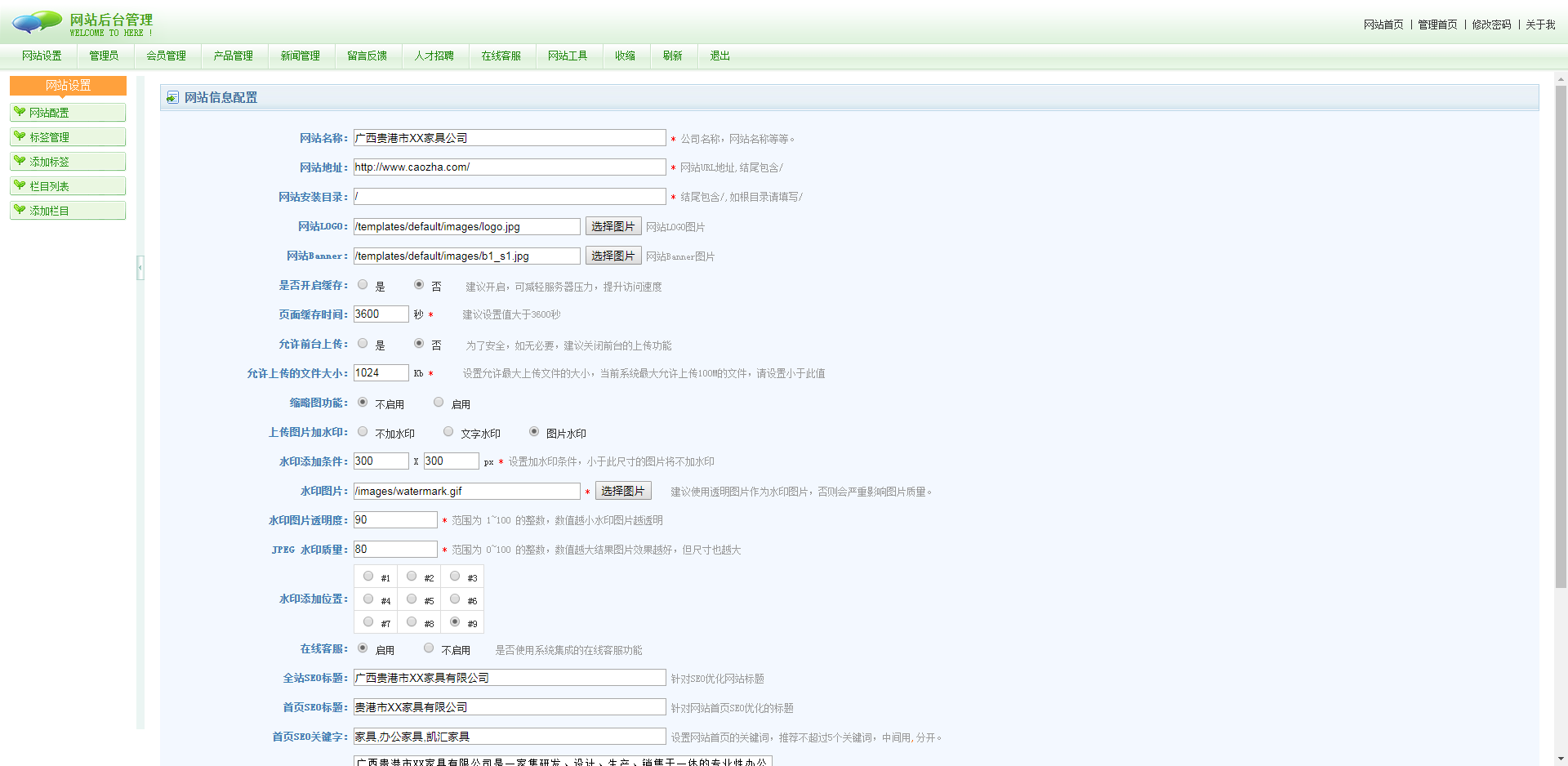The width and height of the screenshot is (1568, 766).
Task: Go to 网站首页 link at top right
Action: (x=1383, y=24)
